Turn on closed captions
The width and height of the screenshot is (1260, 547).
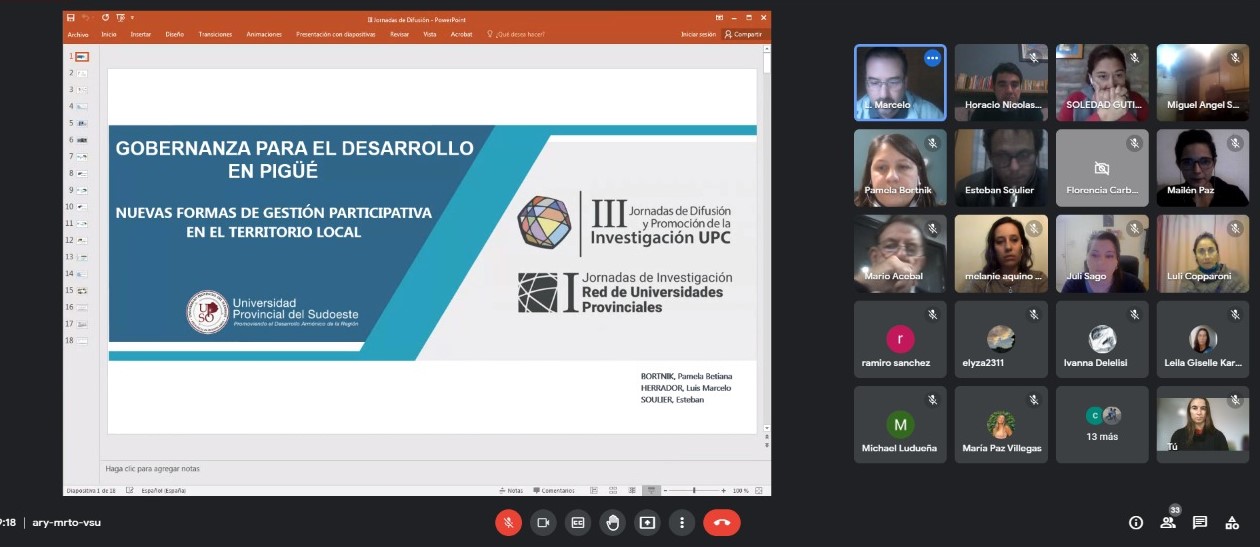(x=578, y=522)
